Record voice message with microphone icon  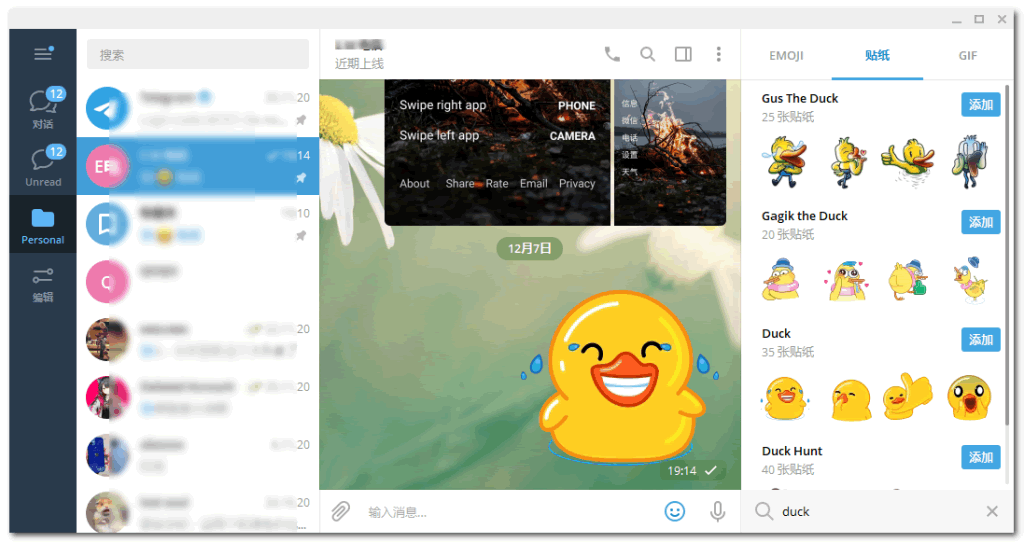[717, 512]
